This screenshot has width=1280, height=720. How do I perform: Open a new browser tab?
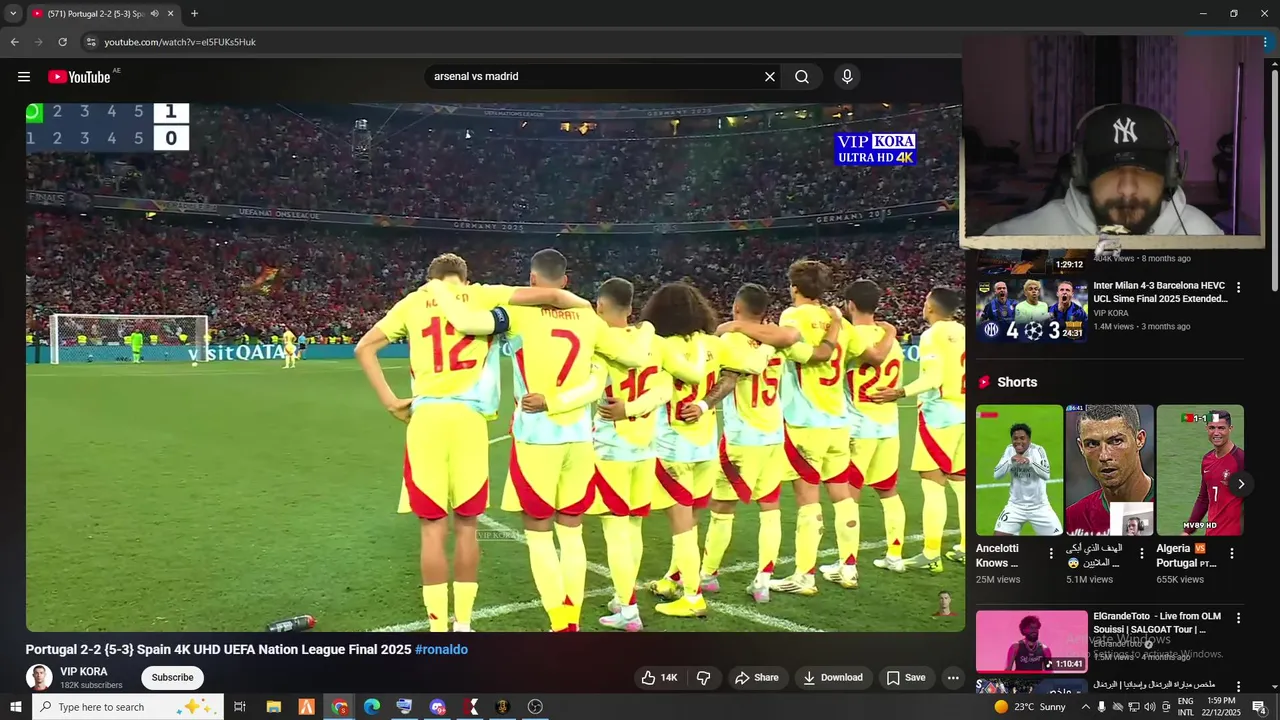point(194,14)
